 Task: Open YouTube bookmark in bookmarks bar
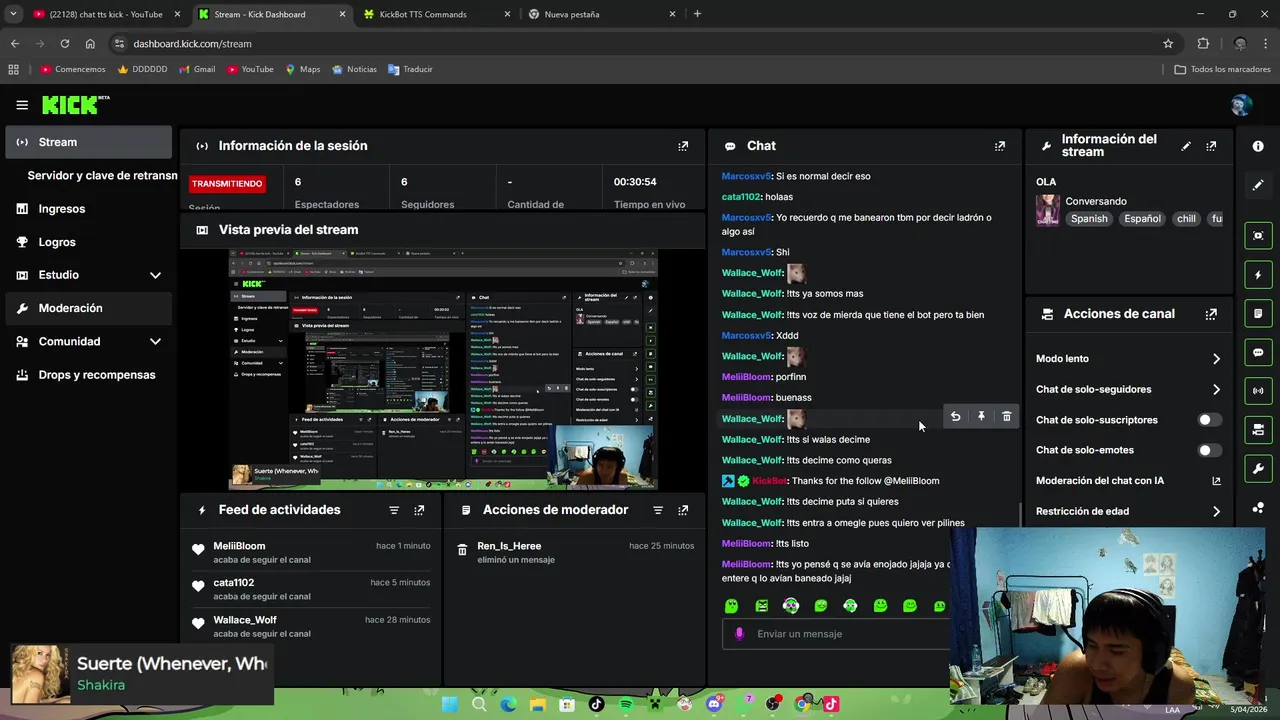250,69
